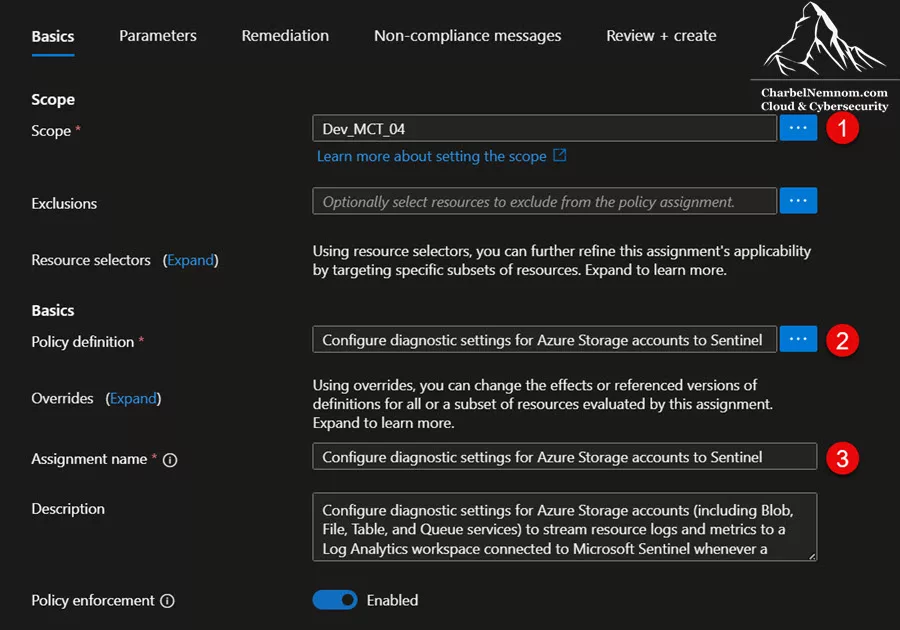Click the 'Using overrides' description text

(x=543, y=404)
